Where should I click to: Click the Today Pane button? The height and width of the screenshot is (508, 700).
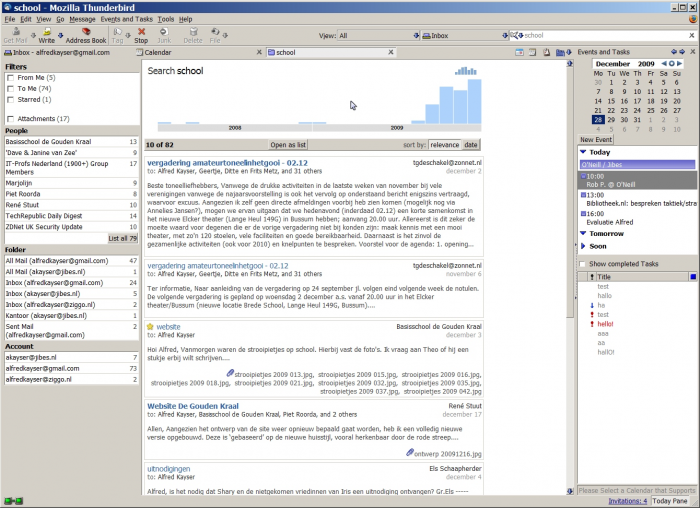(670, 501)
